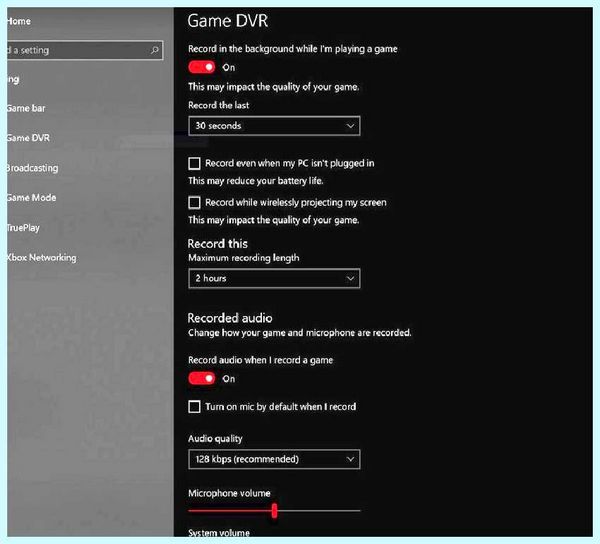The width and height of the screenshot is (600, 544).
Task: Open Xbox Networking settings
Action: [41, 257]
